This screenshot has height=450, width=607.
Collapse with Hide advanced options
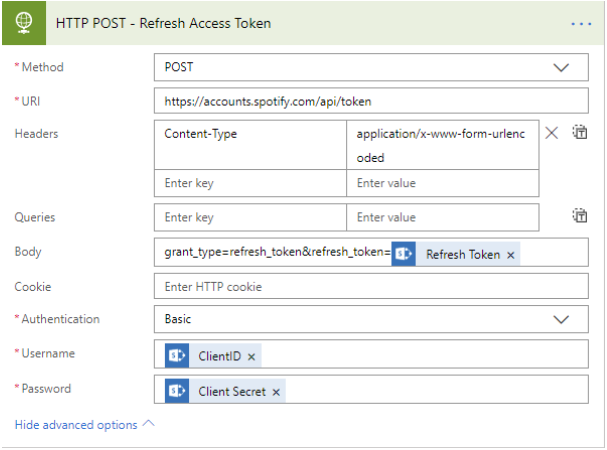click(x=76, y=425)
